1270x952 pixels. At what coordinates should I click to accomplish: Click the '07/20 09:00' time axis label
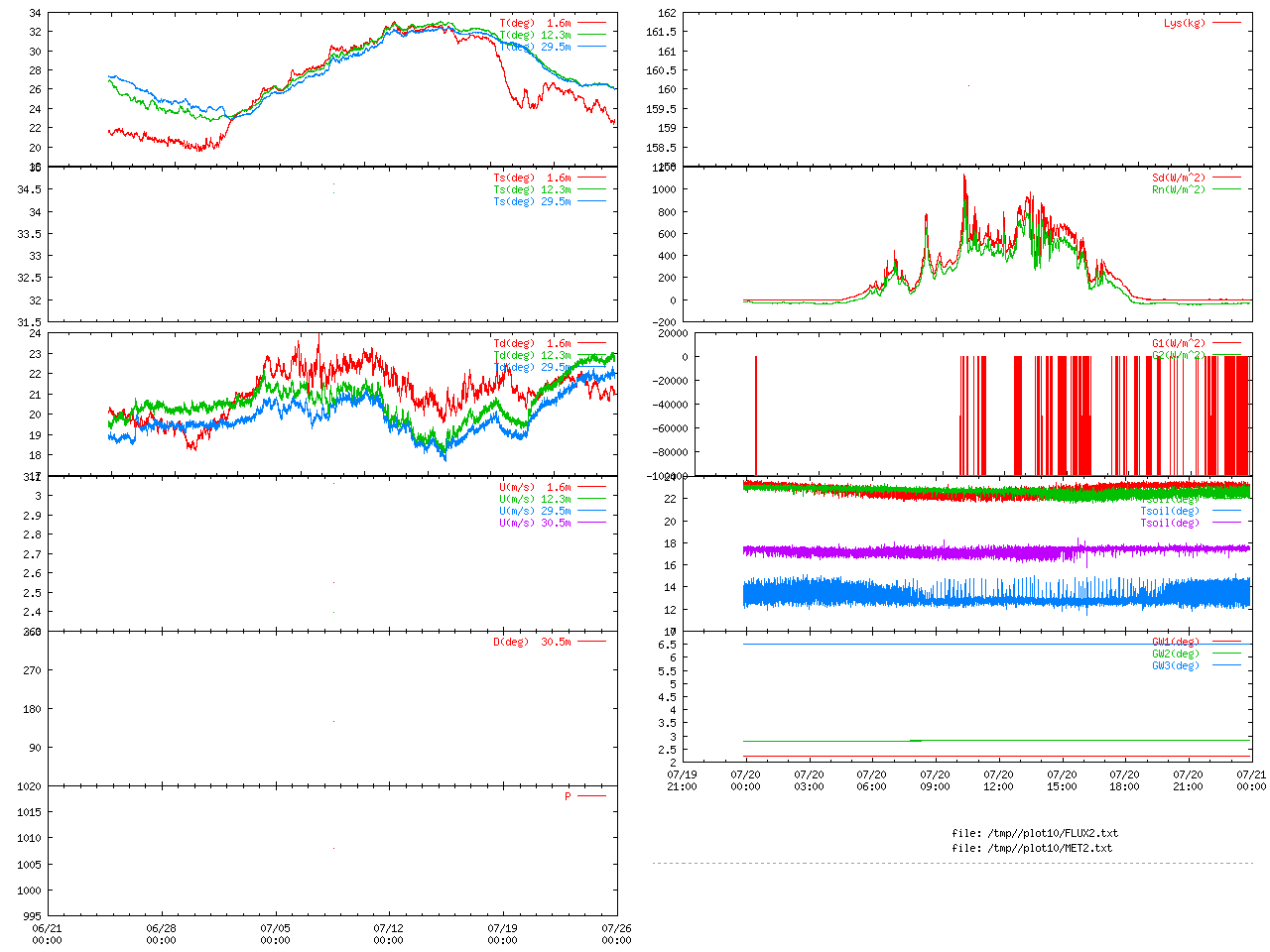point(936,780)
